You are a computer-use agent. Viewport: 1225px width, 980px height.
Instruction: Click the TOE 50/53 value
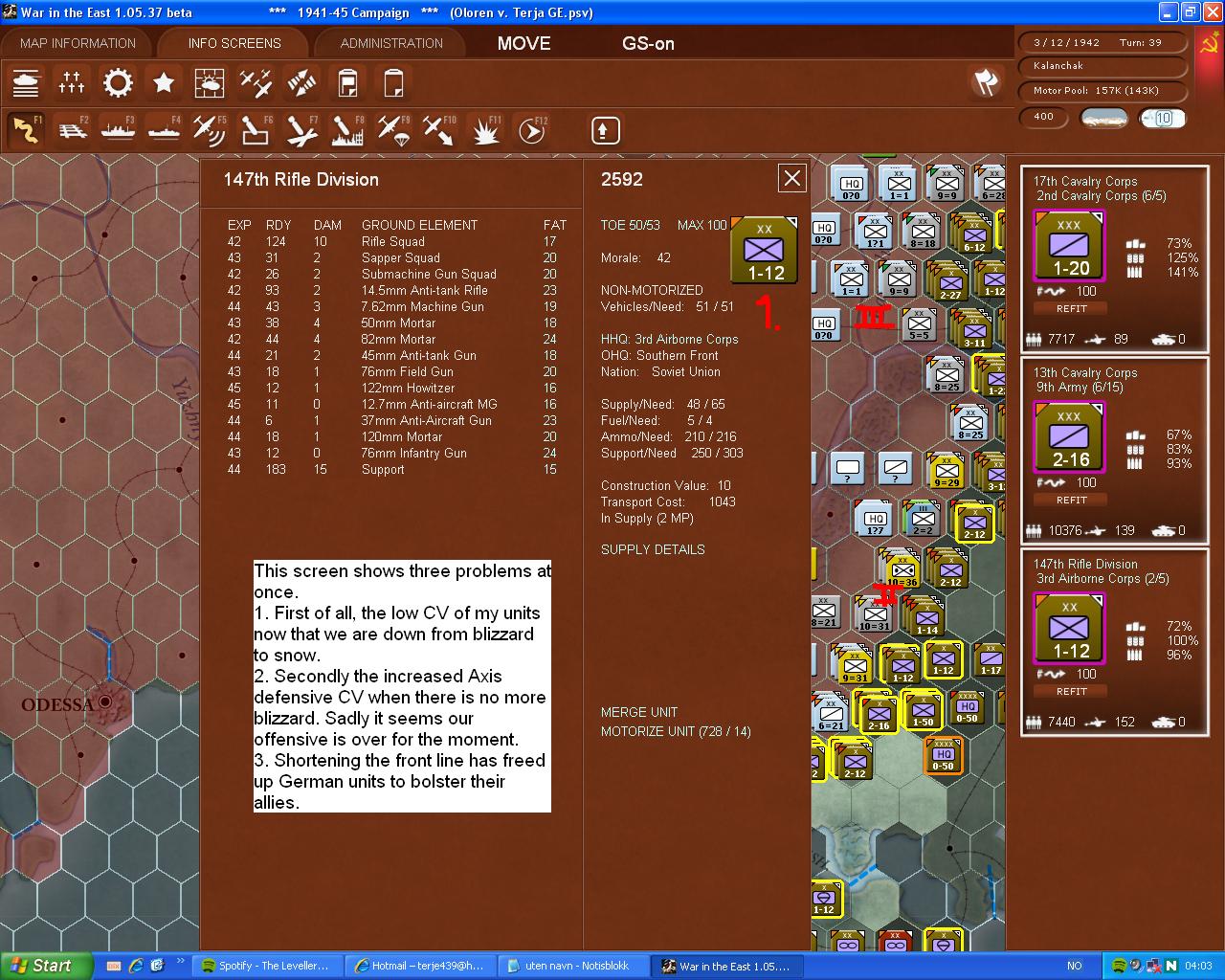(631, 225)
